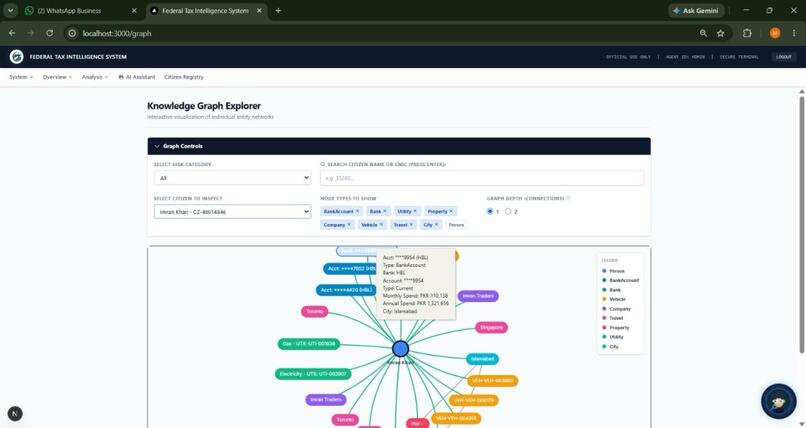This screenshot has height=428, width=806.
Task: Bookmark this page with the star
Action: click(721, 33)
